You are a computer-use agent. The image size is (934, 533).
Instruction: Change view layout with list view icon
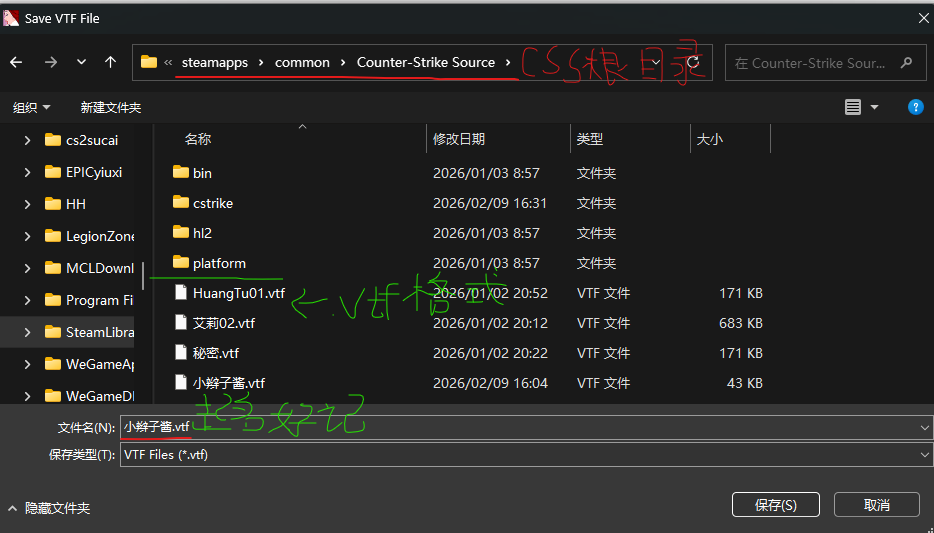click(x=853, y=107)
